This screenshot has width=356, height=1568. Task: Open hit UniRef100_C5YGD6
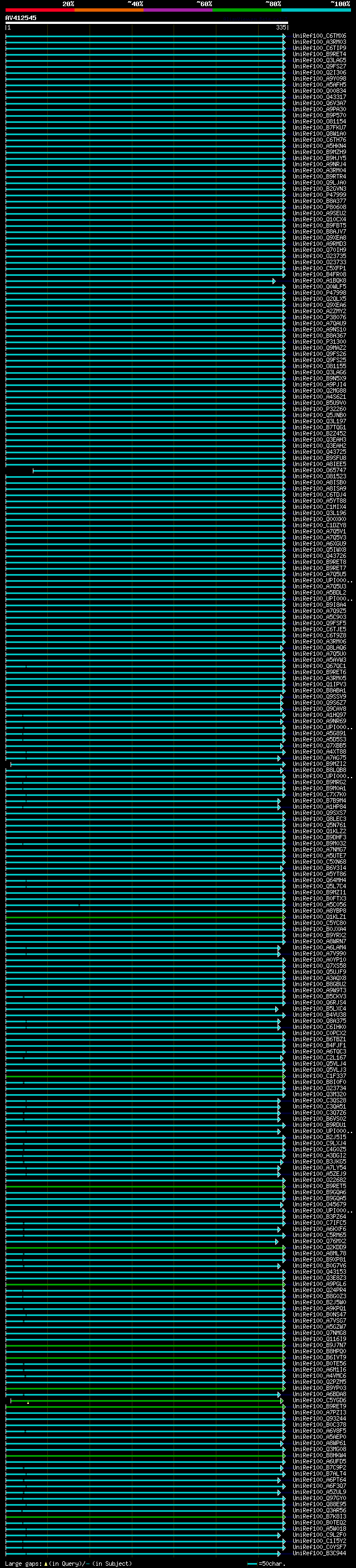tap(319, 1400)
